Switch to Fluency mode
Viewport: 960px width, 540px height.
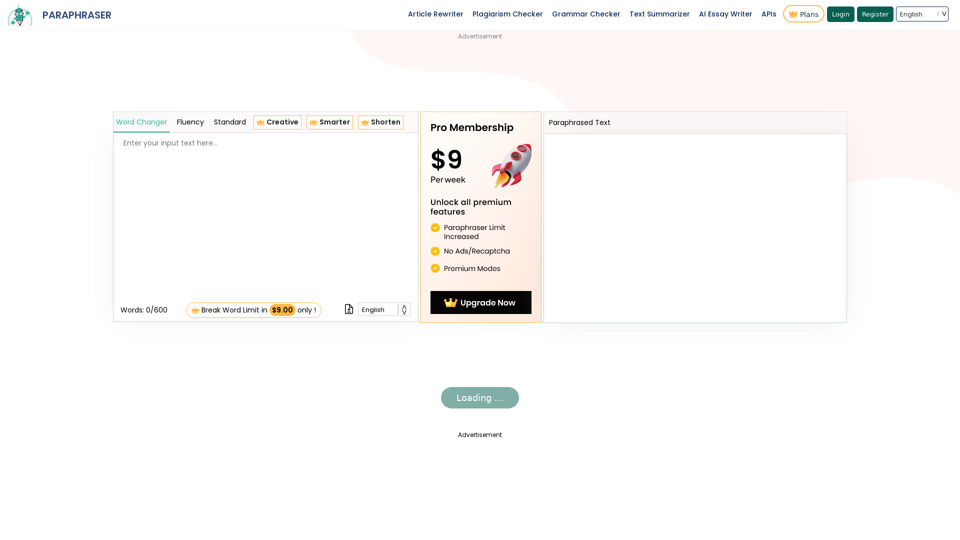(x=190, y=122)
